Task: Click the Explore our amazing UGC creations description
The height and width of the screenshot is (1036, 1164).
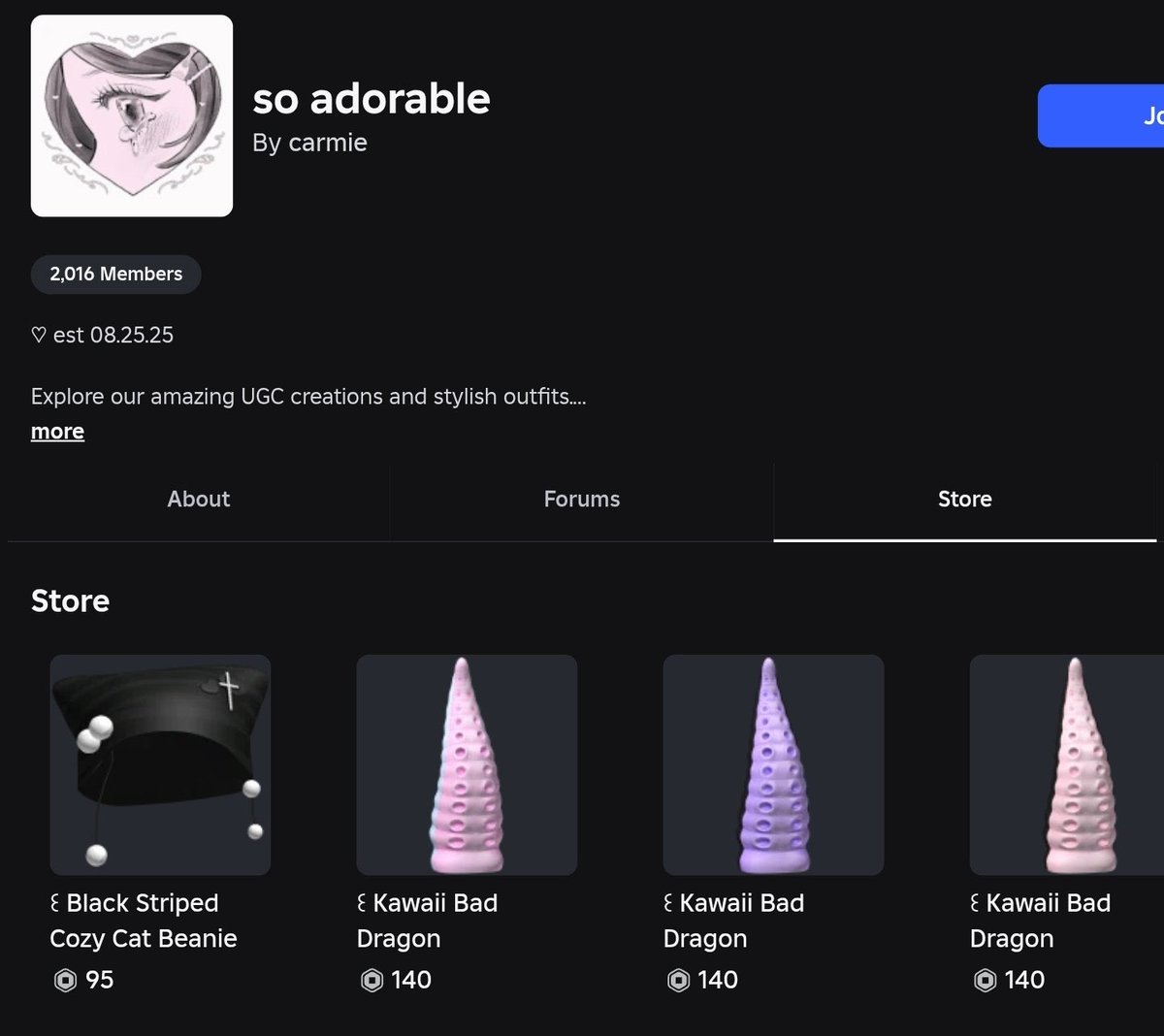Action: pos(308,397)
